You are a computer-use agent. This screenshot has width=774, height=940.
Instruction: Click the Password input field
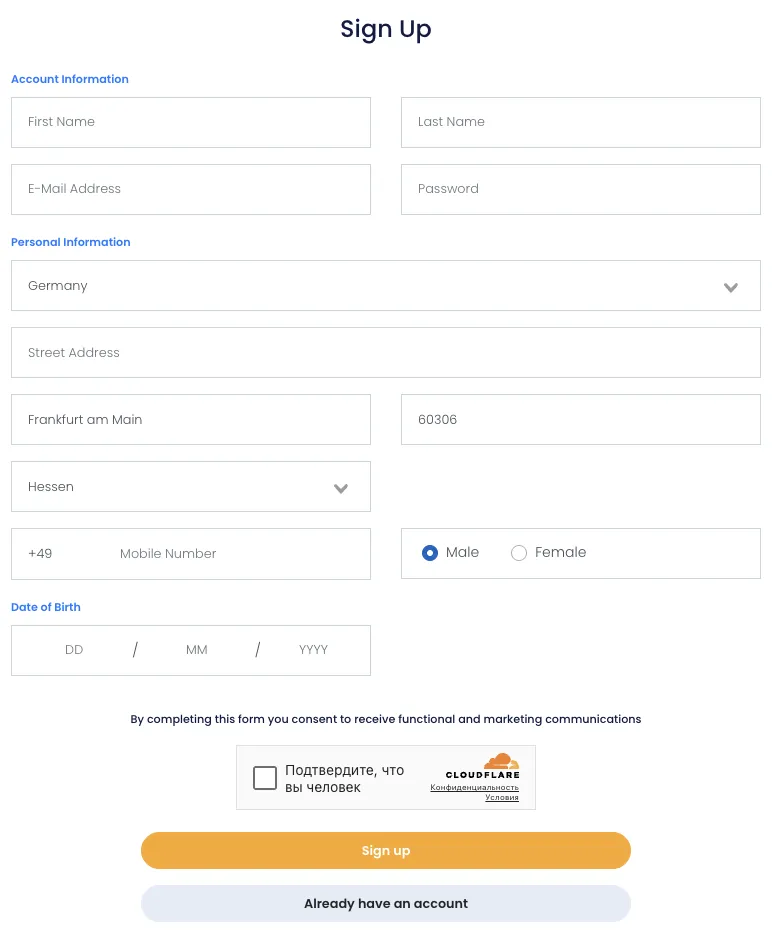[580, 189]
